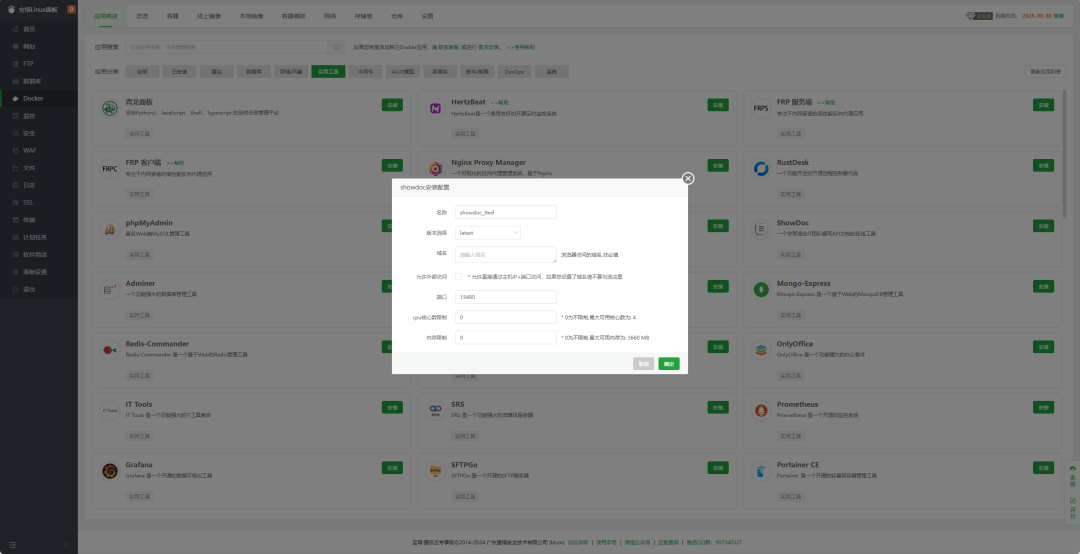
Task: Open 计划任务 cron icon in sidebar
Action: [x=16, y=237]
